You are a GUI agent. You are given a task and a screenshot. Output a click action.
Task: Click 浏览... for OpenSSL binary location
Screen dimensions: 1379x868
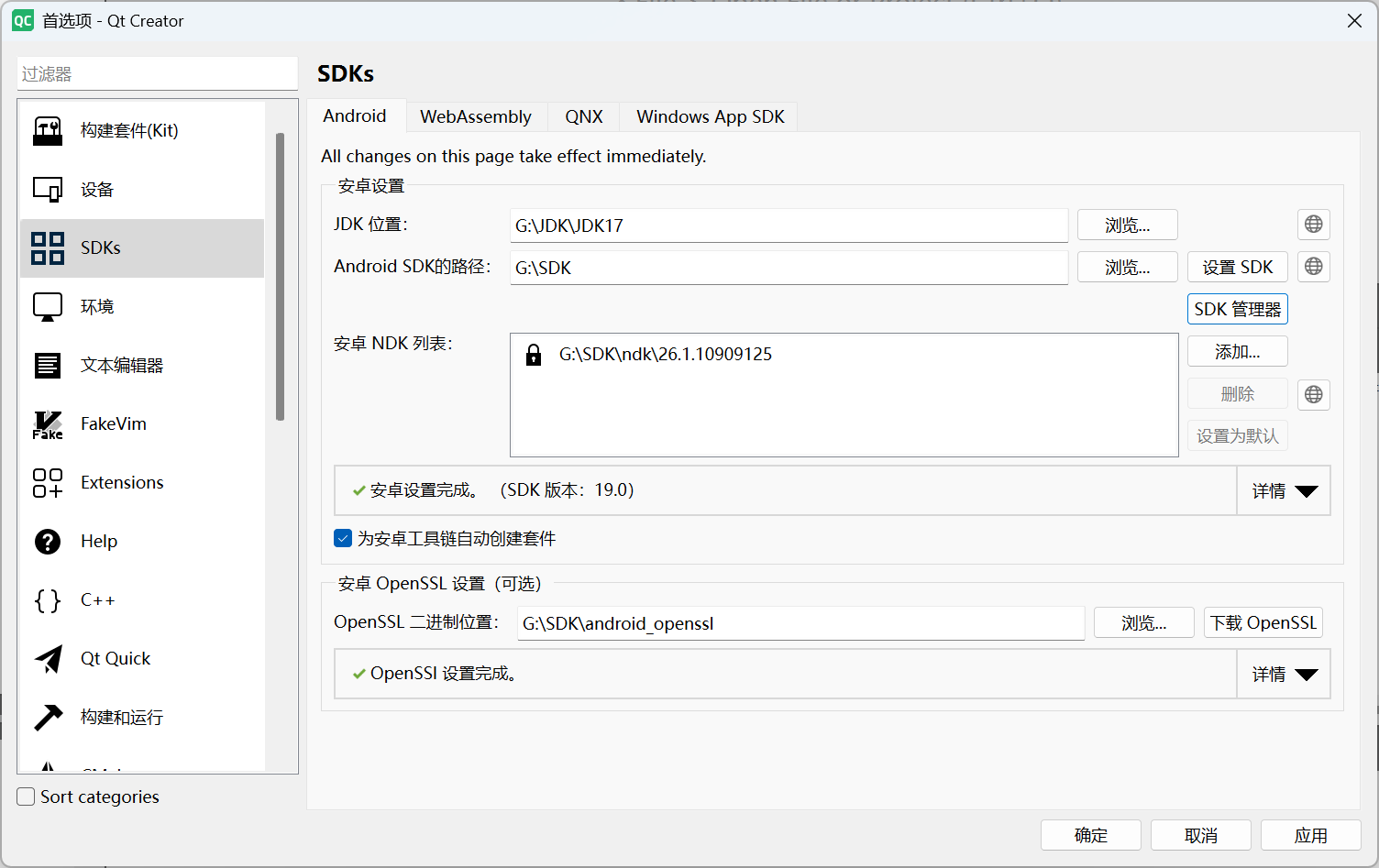1144,622
